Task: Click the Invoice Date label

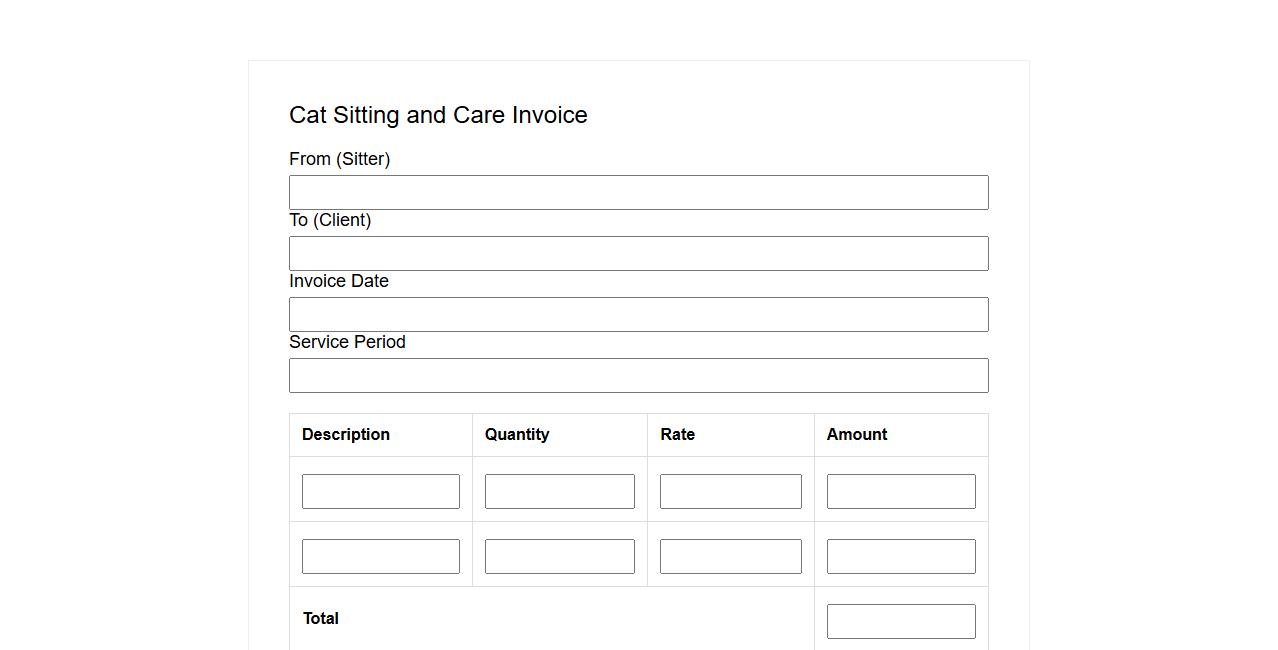Action: pos(339,281)
